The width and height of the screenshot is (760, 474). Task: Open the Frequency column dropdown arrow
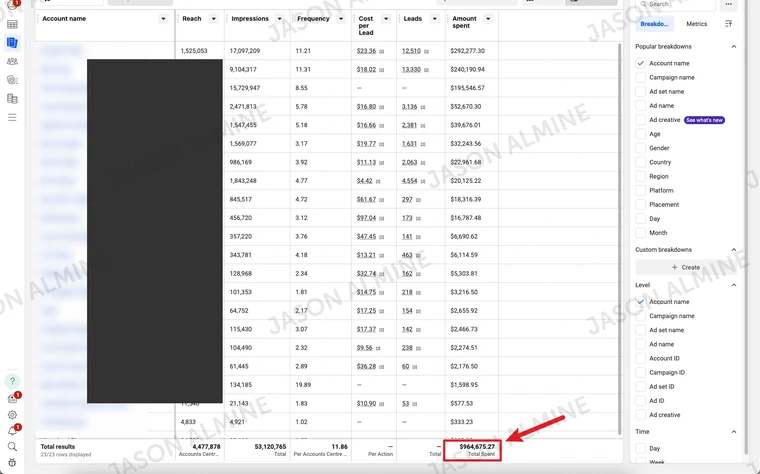341,19
